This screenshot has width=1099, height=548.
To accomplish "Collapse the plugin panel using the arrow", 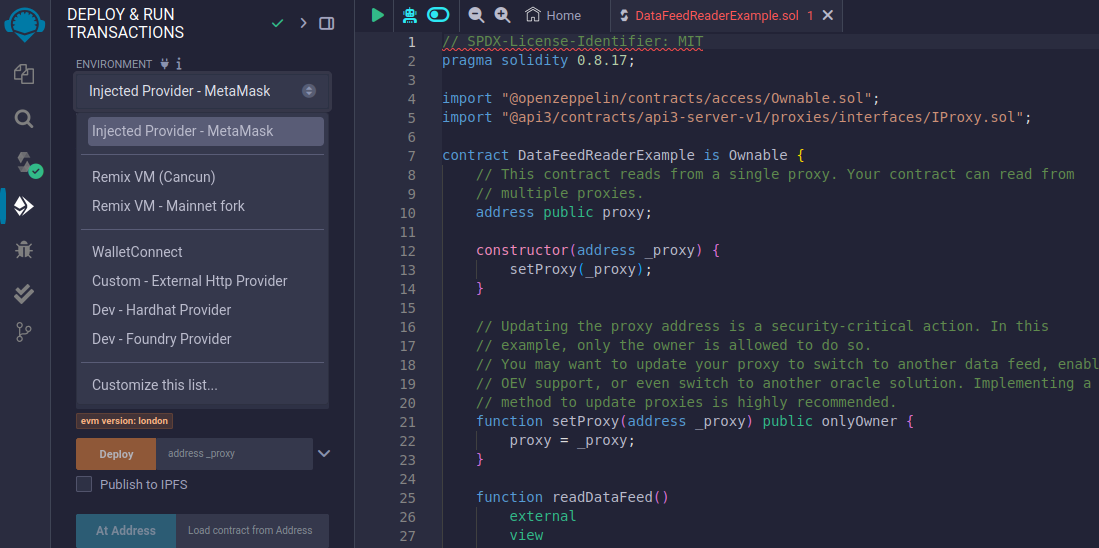I will coord(303,23).
